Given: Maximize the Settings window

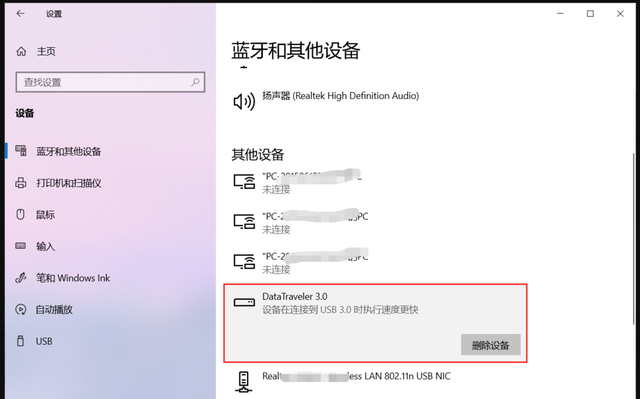Looking at the screenshot, I should tap(590, 14).
